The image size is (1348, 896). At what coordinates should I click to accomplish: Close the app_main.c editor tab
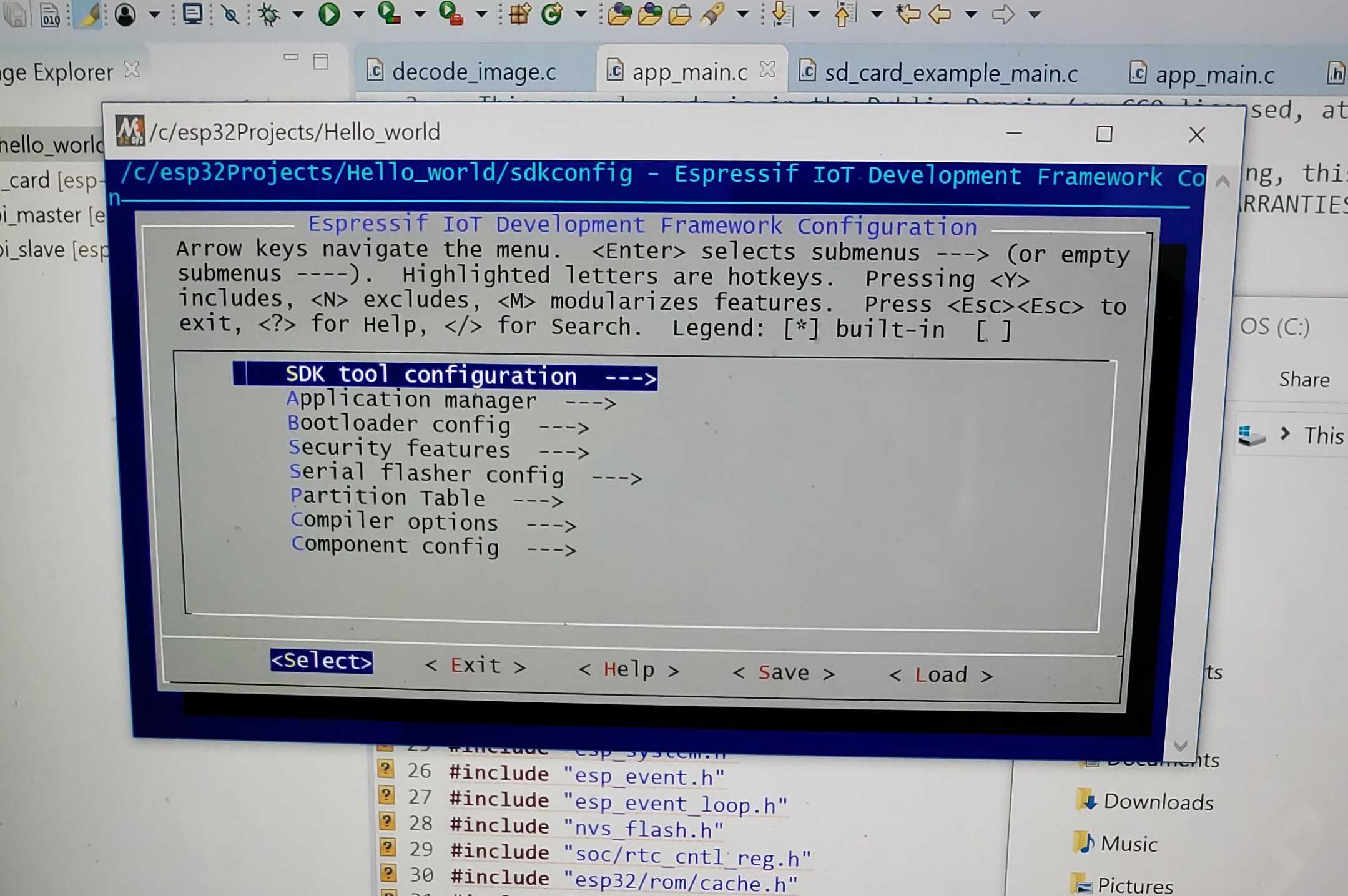pyautogui.click(x=767, y=70)
